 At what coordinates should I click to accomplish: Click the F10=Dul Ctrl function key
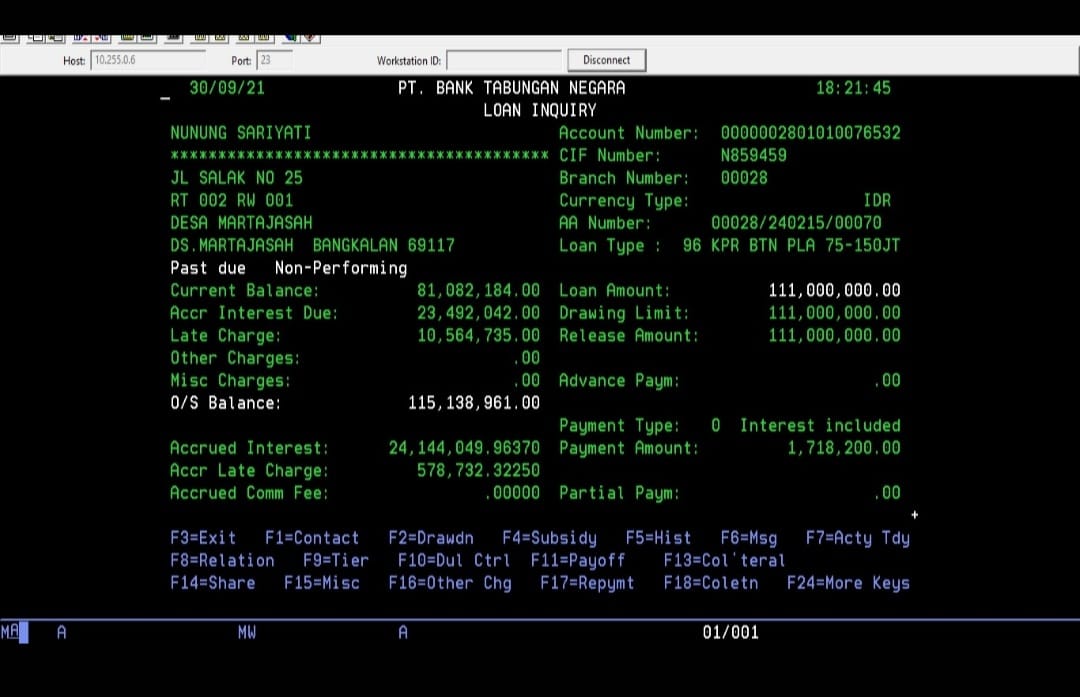pos(453,561)
